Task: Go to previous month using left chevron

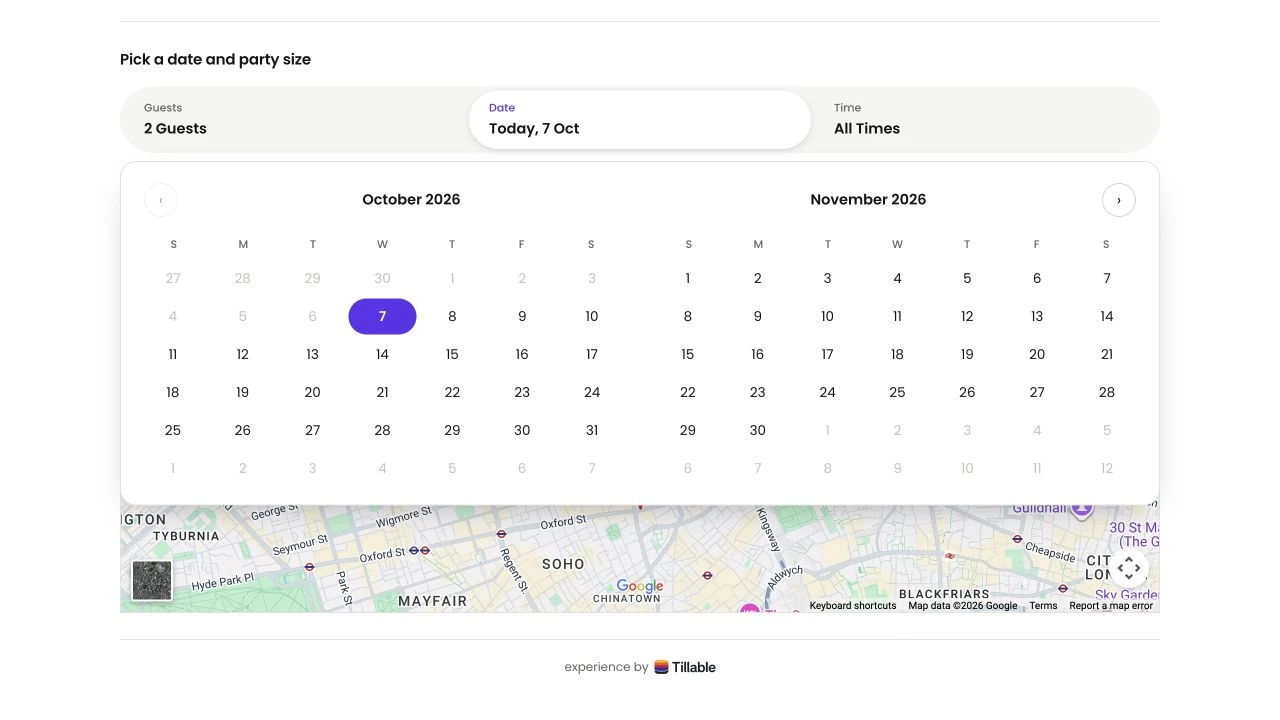Action: pos(161,200)
